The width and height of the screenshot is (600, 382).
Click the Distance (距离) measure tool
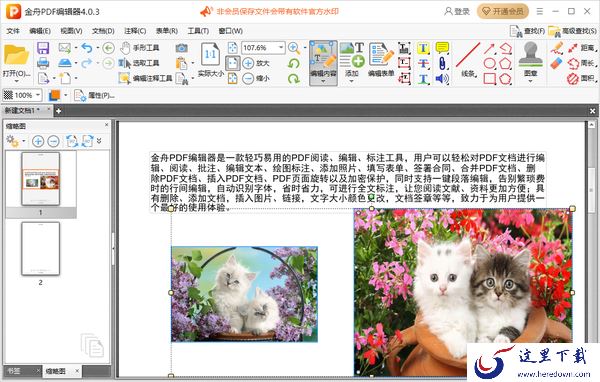point(582,48)
